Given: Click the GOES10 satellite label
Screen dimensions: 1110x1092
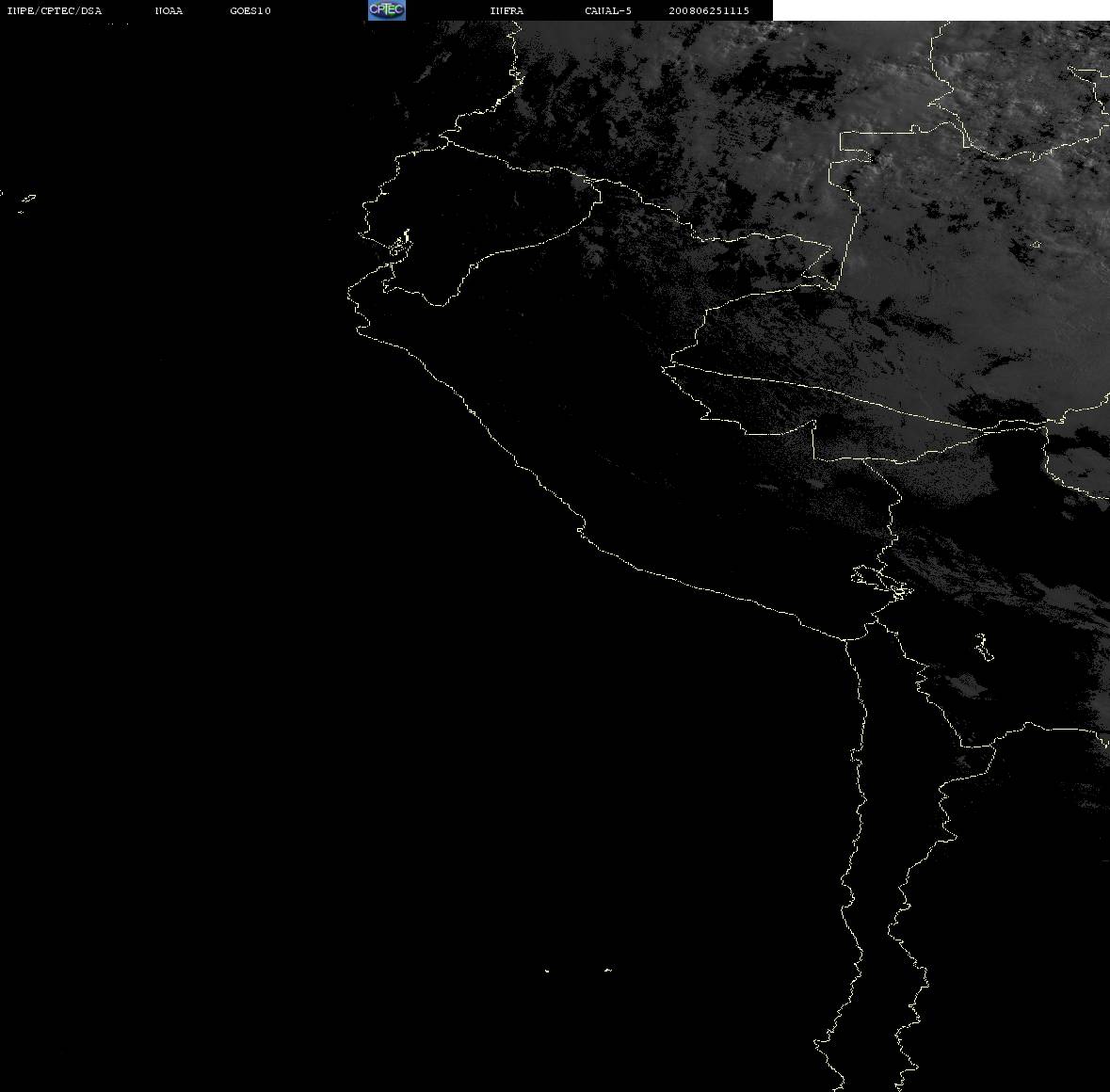Looking at the screenshot, I should [250, 10].
